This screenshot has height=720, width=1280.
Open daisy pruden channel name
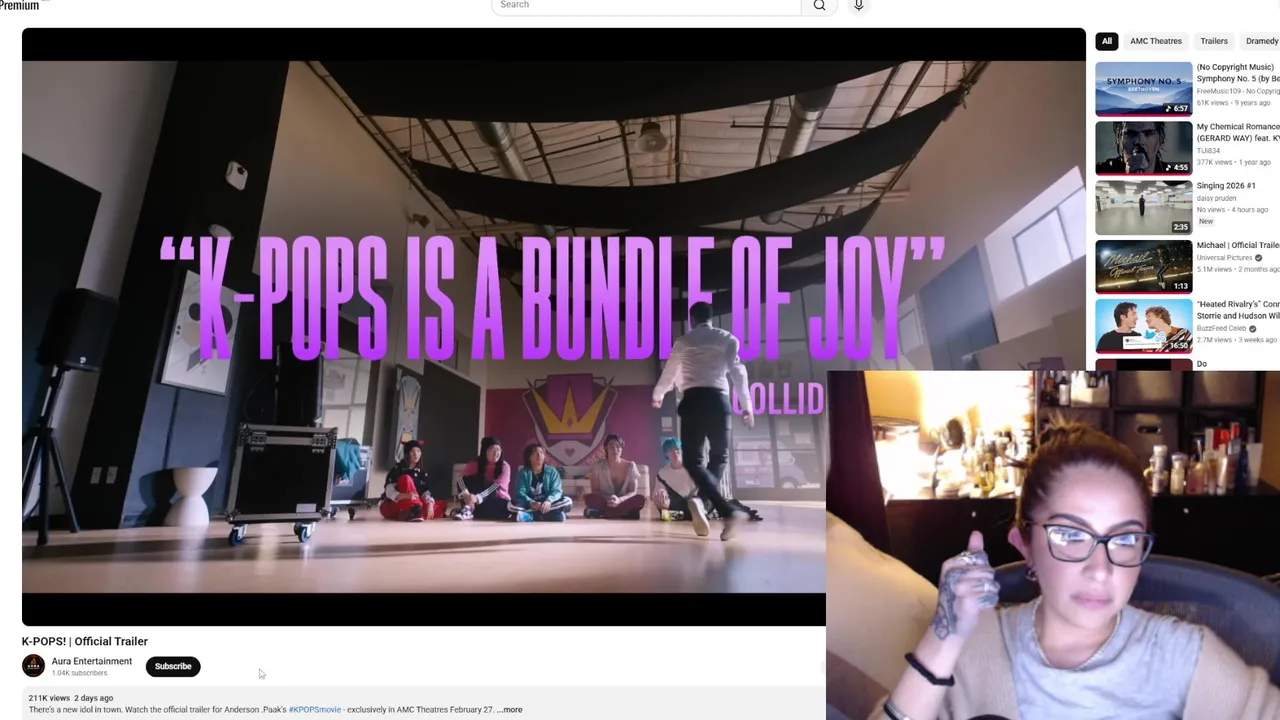(1216, 198)
